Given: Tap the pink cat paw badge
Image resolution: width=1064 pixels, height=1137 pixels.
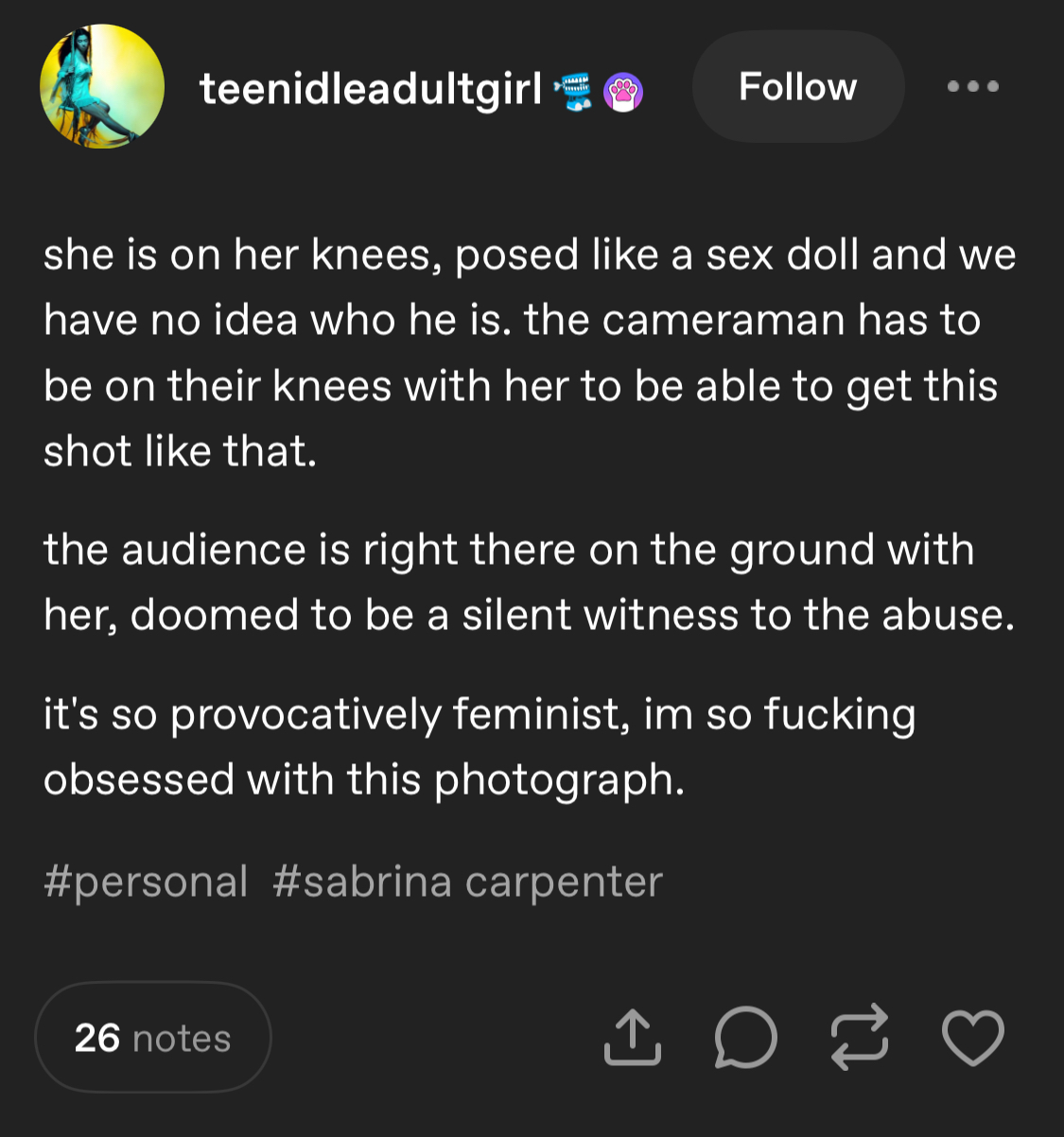Looking at the screenshot, I should point(623,92).
